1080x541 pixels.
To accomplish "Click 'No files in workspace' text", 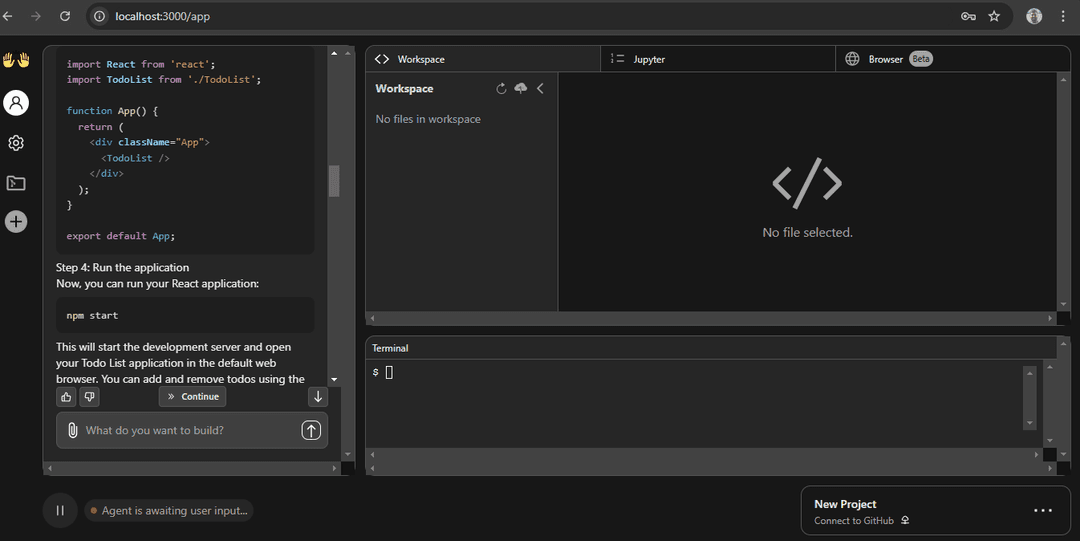I will point(428,119).
